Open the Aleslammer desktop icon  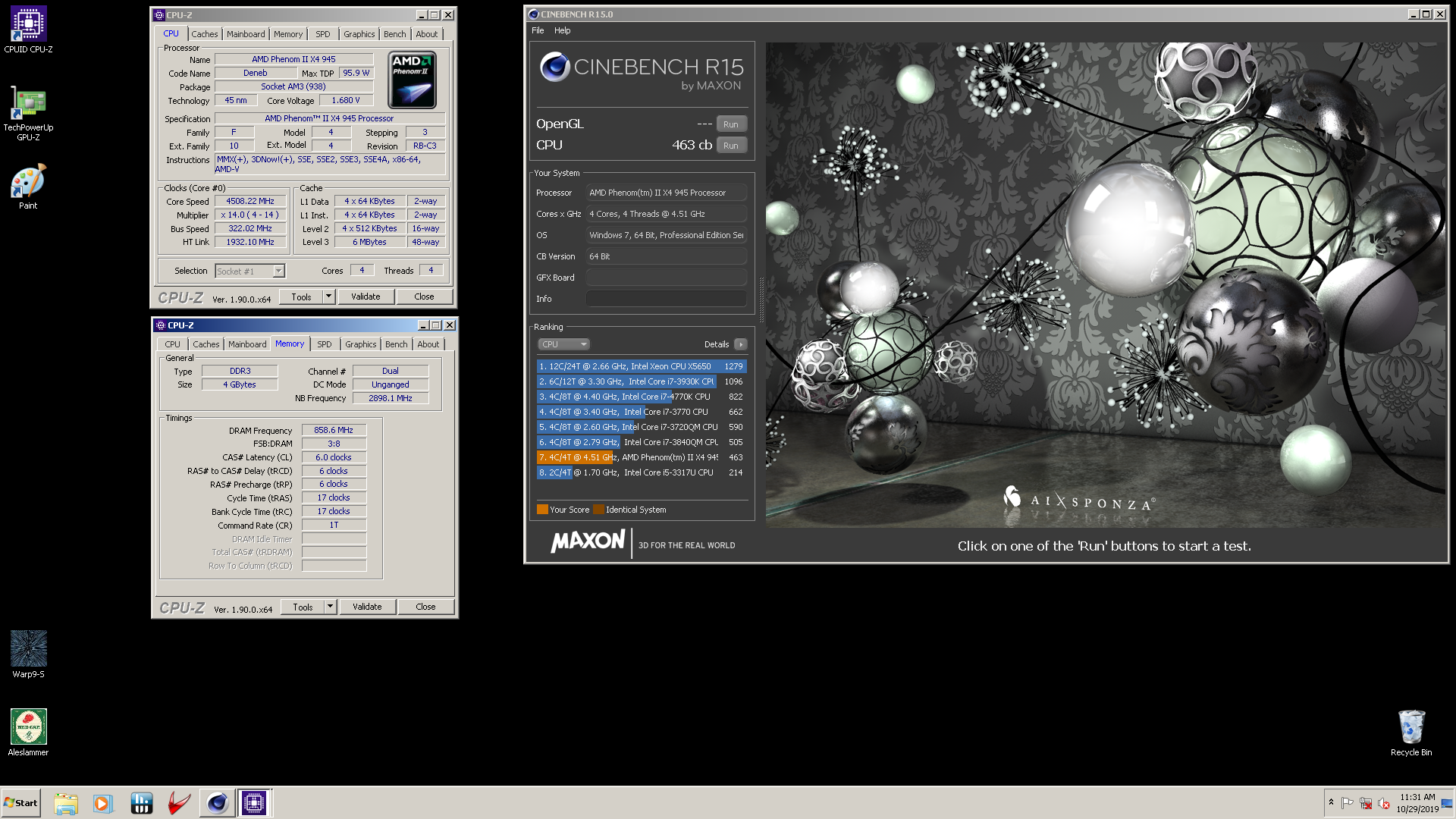coord(28,733)
